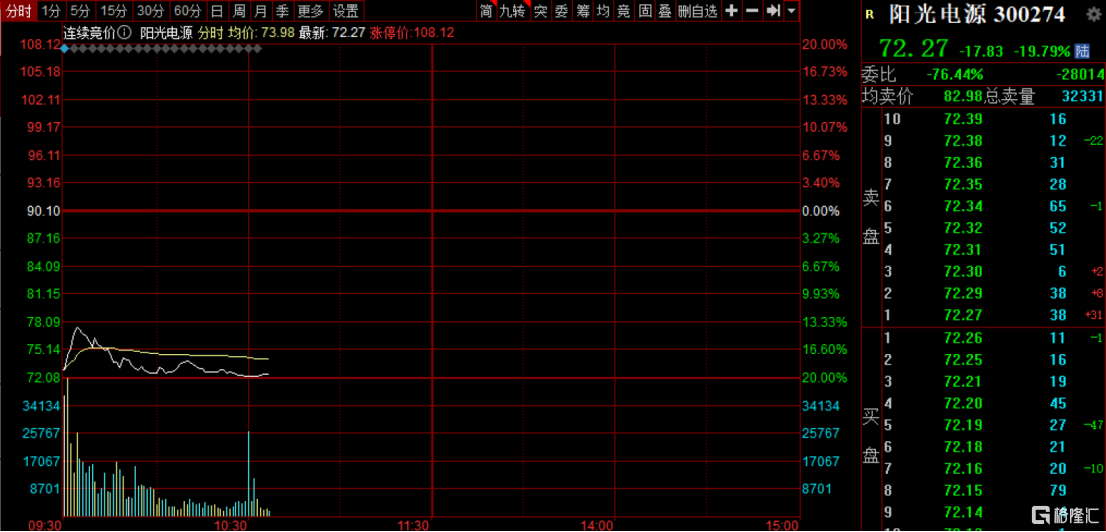Image resolution: width=1106 pixels, height=532 pixels.
Task: Click the tall cyan volume bar near 10:30
Action: pyautogui.click(x=249, y=473)
